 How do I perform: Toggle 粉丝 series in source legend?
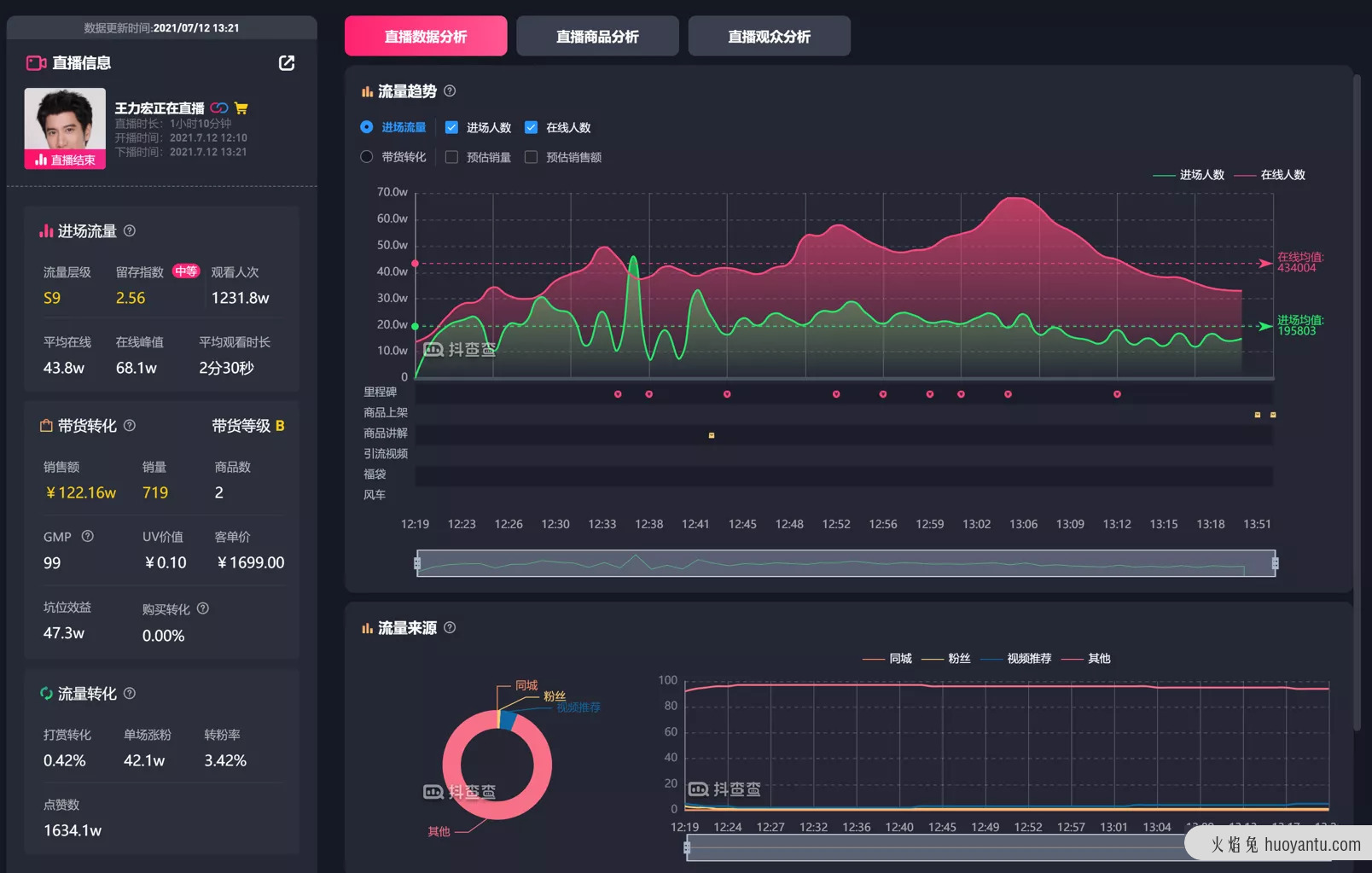pyautogui.click(x=946, y=659)
